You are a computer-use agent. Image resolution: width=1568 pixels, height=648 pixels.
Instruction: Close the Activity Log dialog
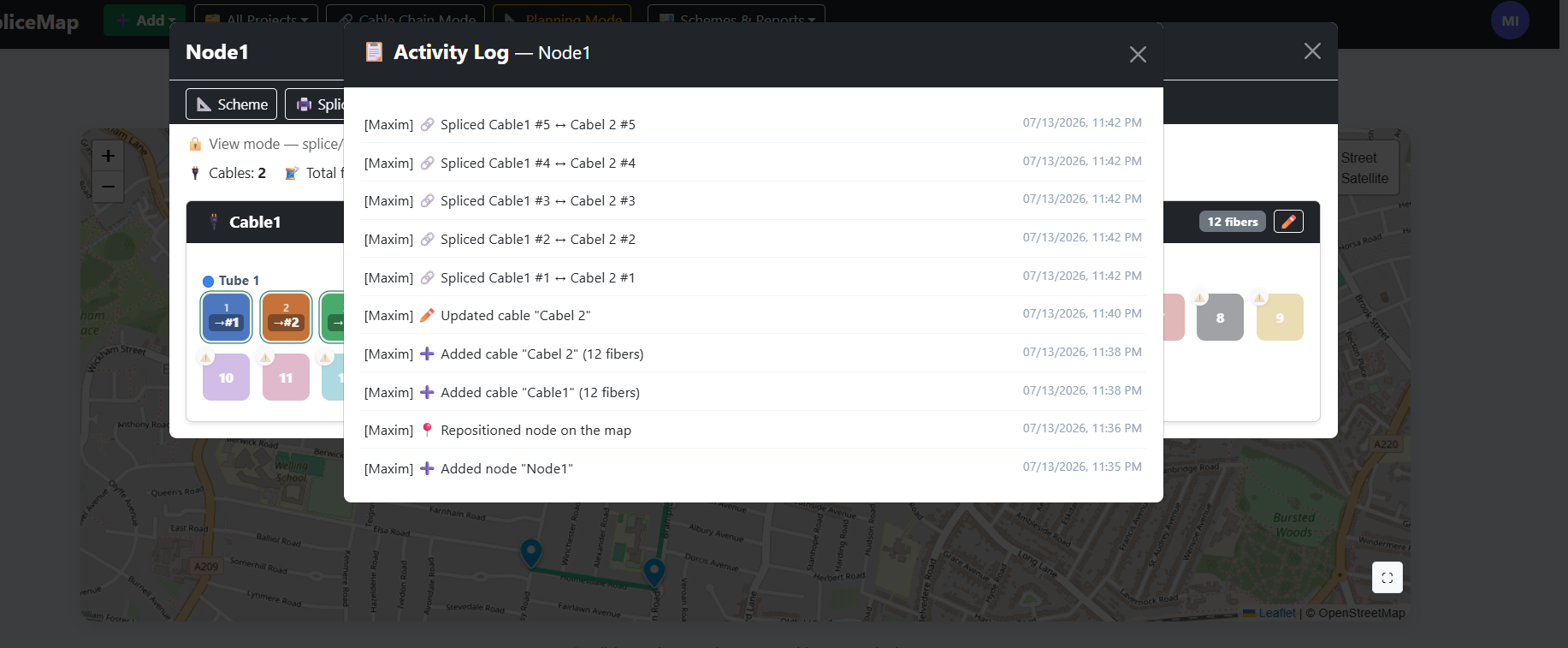point(1138,54)
